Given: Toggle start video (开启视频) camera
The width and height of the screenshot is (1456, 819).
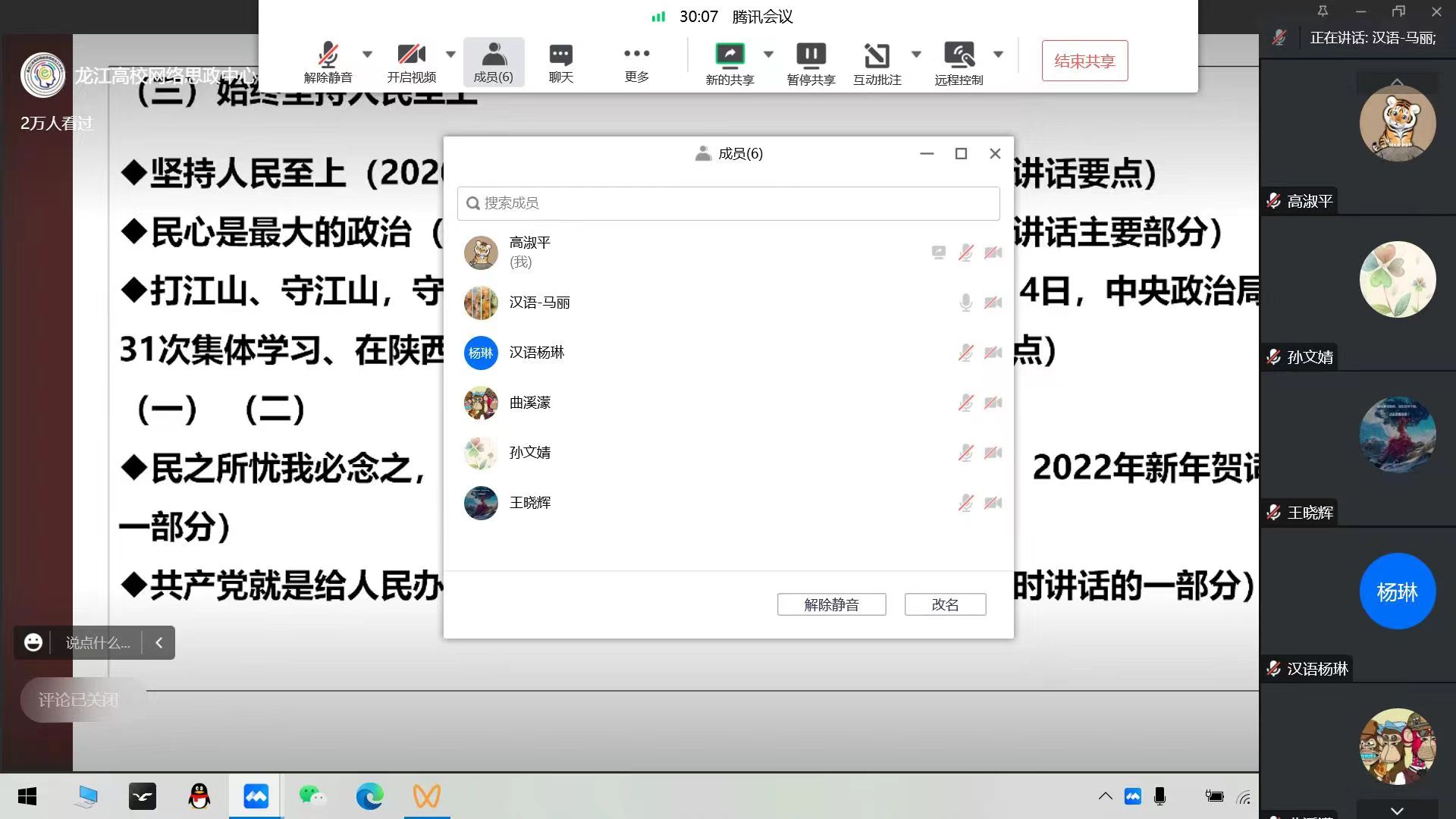Looking at the screenshot, I should (411, 55).
